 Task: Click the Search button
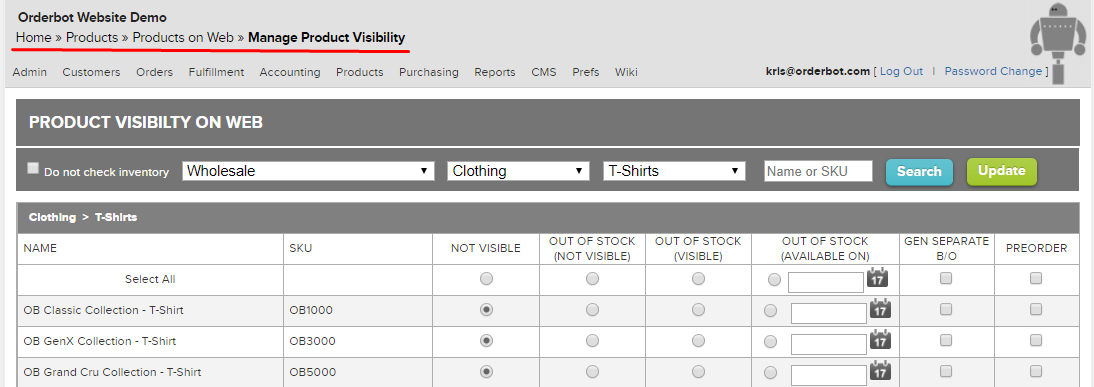919,172
